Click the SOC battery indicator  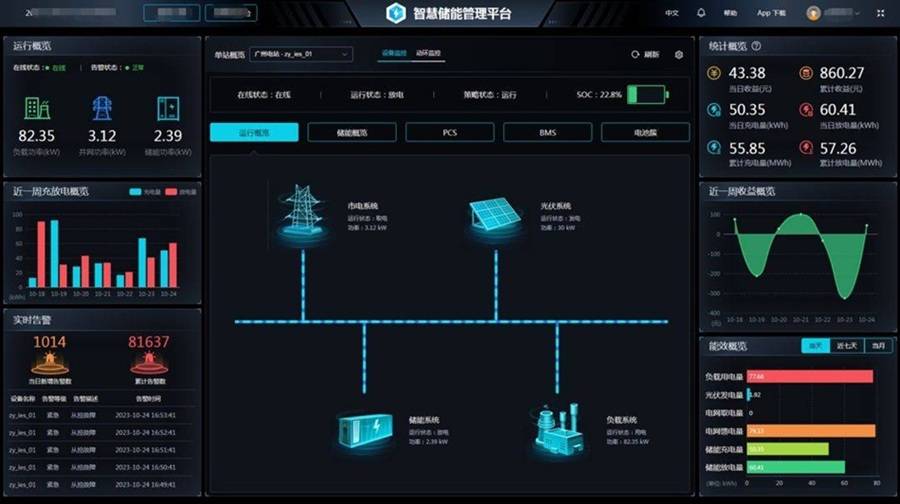click(x=648, y=94)
